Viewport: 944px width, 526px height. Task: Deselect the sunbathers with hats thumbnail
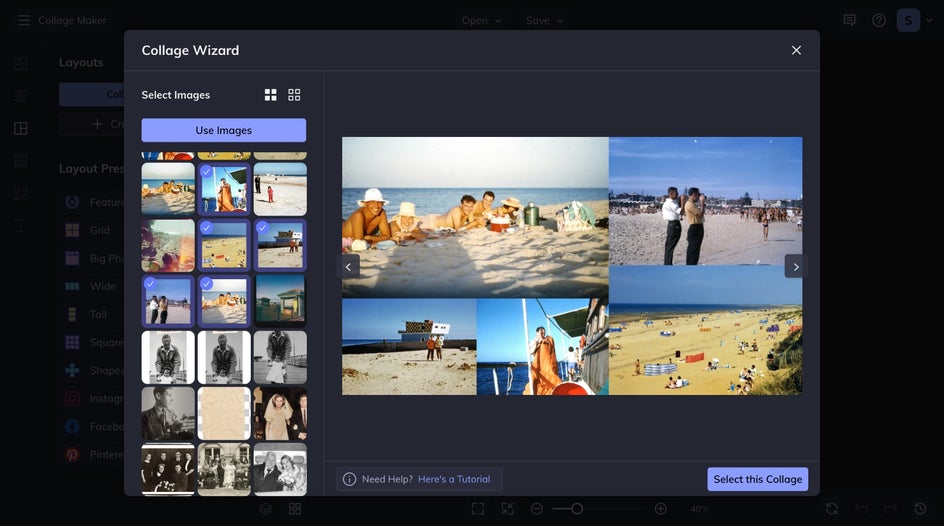point(224,301)
